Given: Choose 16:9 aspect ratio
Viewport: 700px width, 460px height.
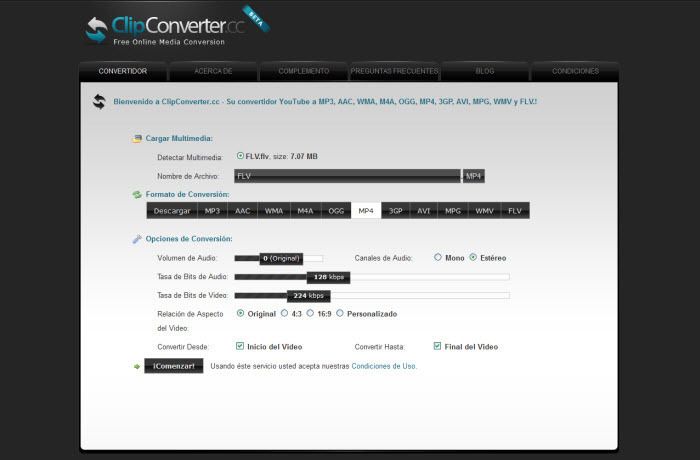Looking at the screenshot, I should click(x=310, y=314).
